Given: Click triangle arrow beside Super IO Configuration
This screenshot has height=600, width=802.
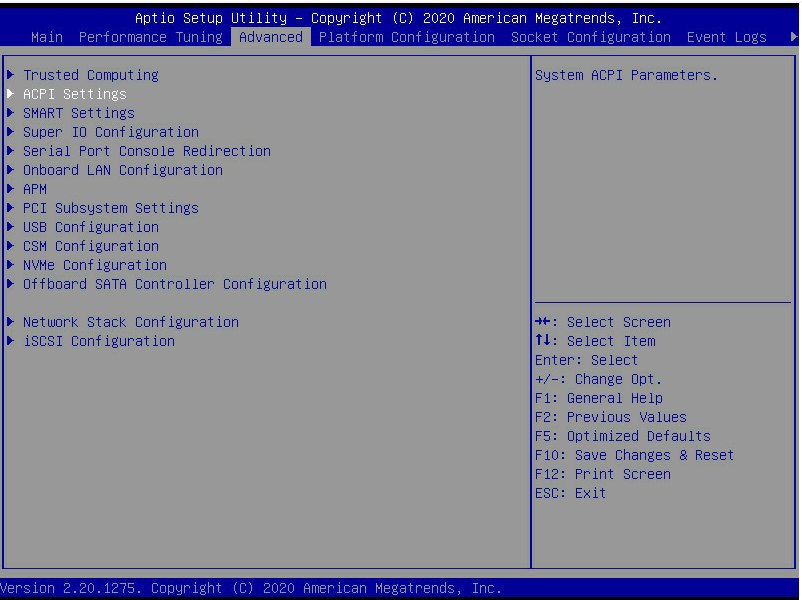Looking at the screenshot, I should tap(10, 131).
